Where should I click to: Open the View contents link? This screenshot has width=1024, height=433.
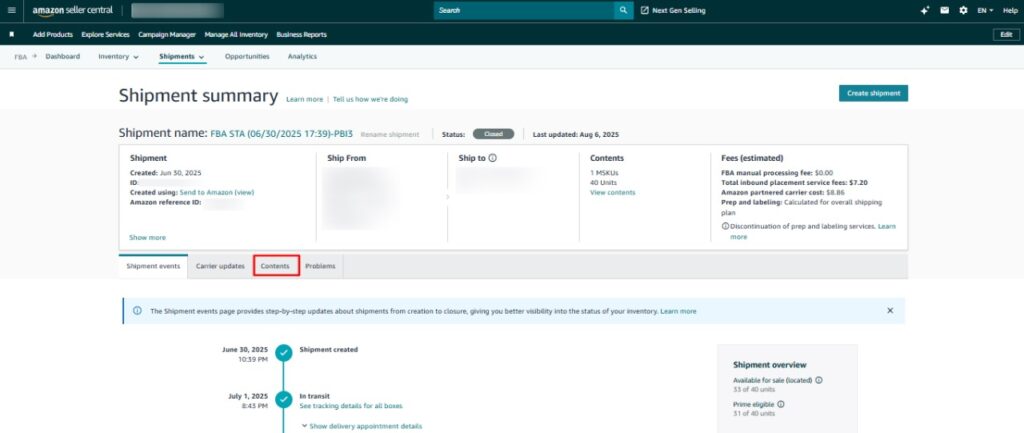pyautogui.click(x=612, y=192)
